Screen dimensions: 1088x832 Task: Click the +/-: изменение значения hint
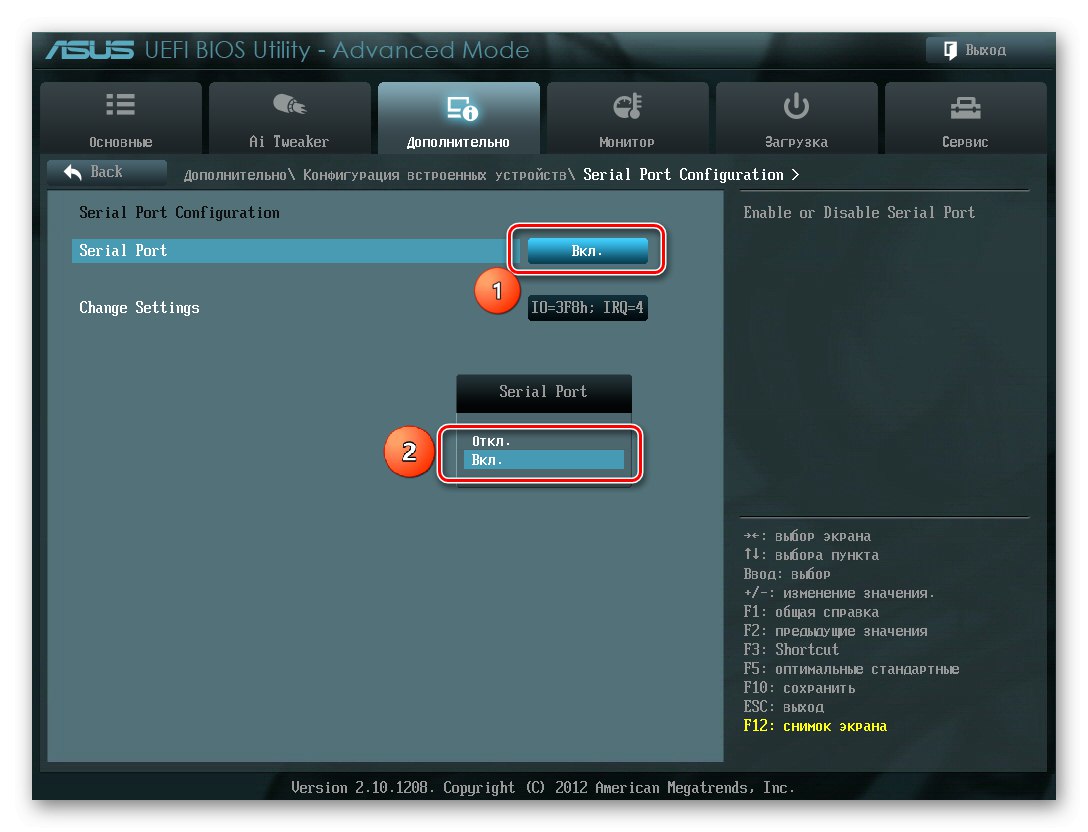(x=839, y=593)
